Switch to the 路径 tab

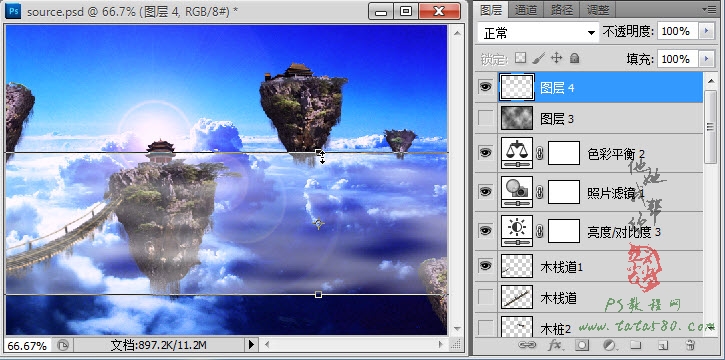point(561,9)
